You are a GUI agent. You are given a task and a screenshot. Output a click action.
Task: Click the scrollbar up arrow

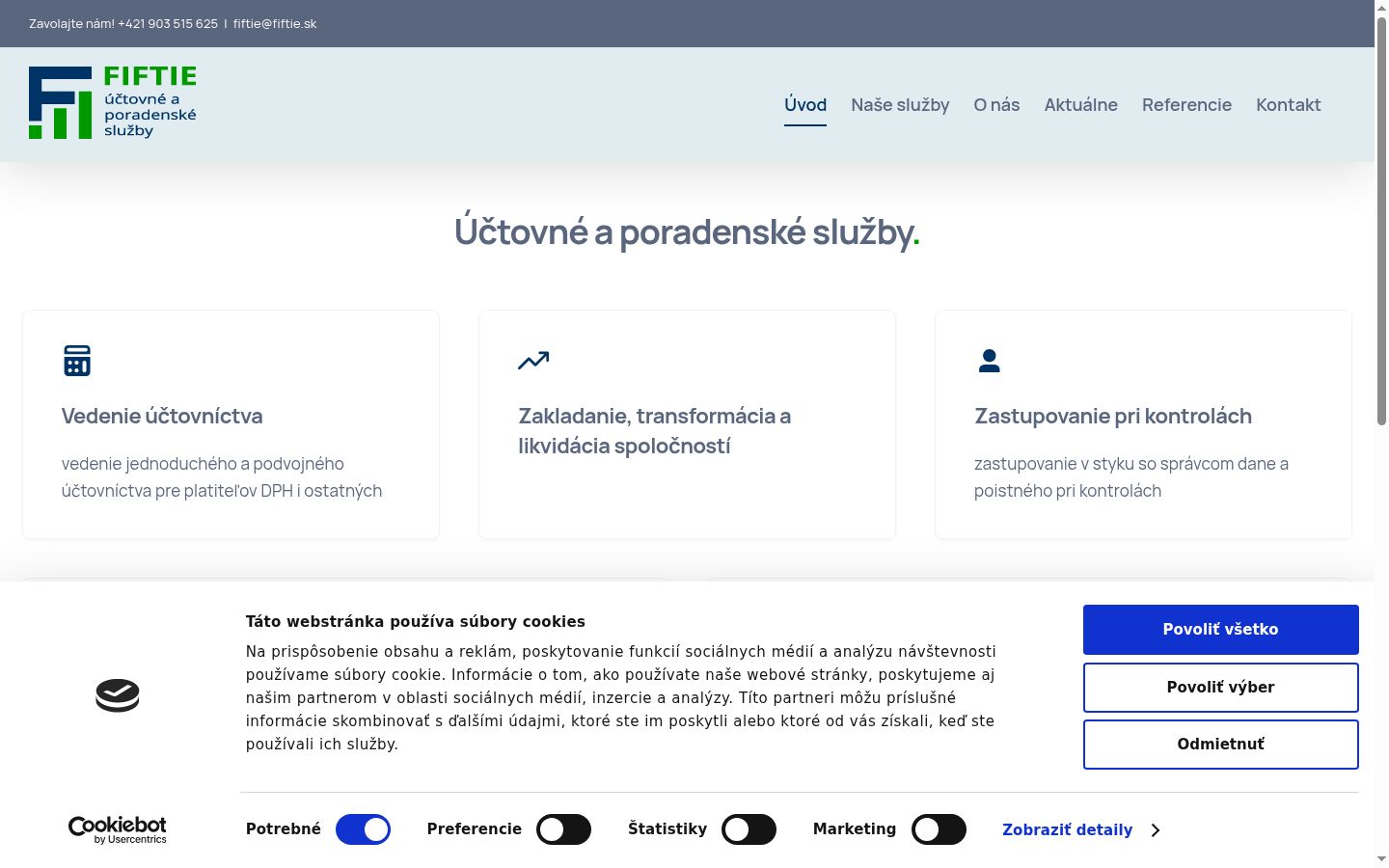tap(1381, 7)
